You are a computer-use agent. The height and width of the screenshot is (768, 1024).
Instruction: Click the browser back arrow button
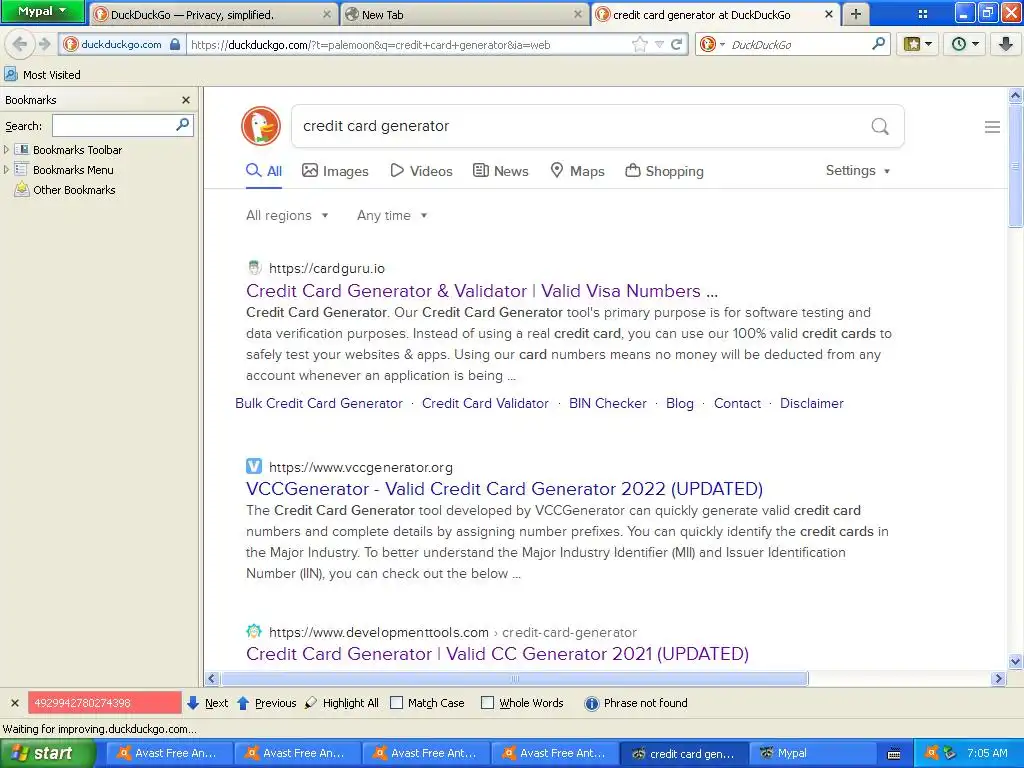tap(20, 44)
